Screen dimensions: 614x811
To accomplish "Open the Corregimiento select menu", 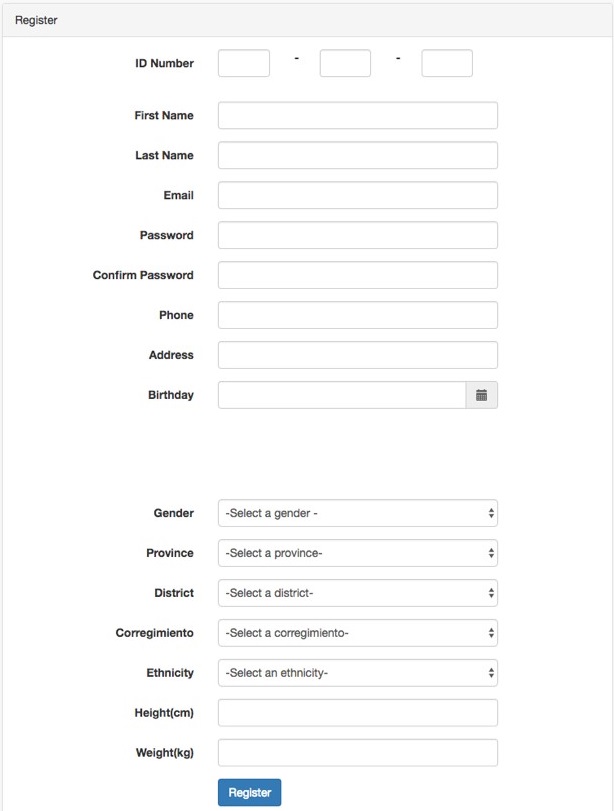I will 358,633.
